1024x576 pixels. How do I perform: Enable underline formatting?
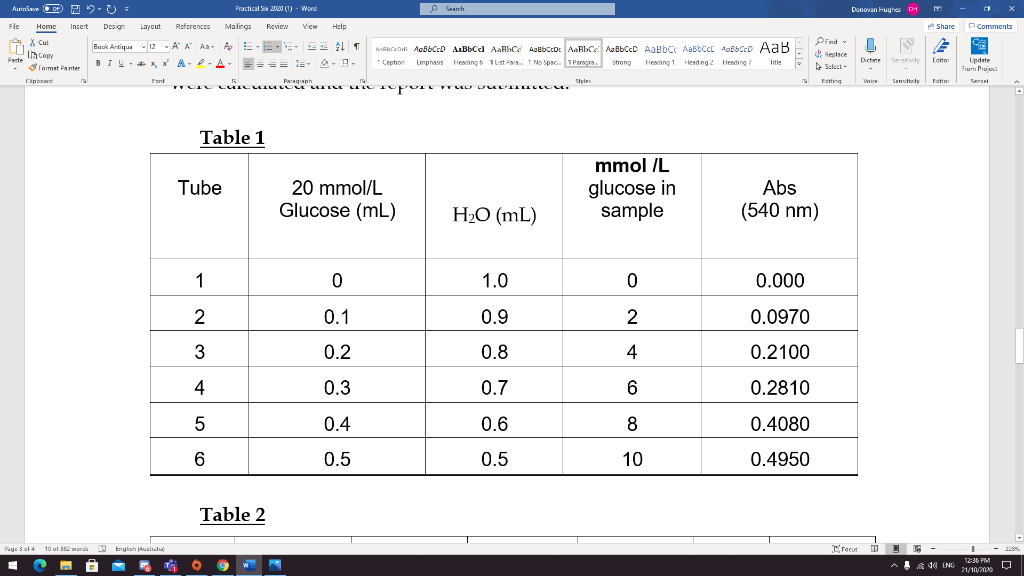pyautogui.click(x=119, y=62)
